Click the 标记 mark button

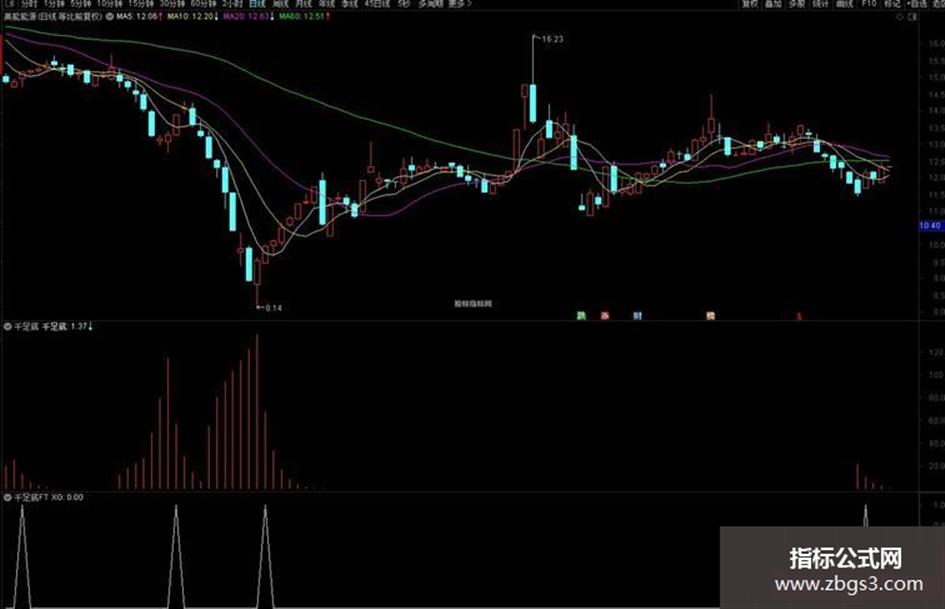coord(892,4)
